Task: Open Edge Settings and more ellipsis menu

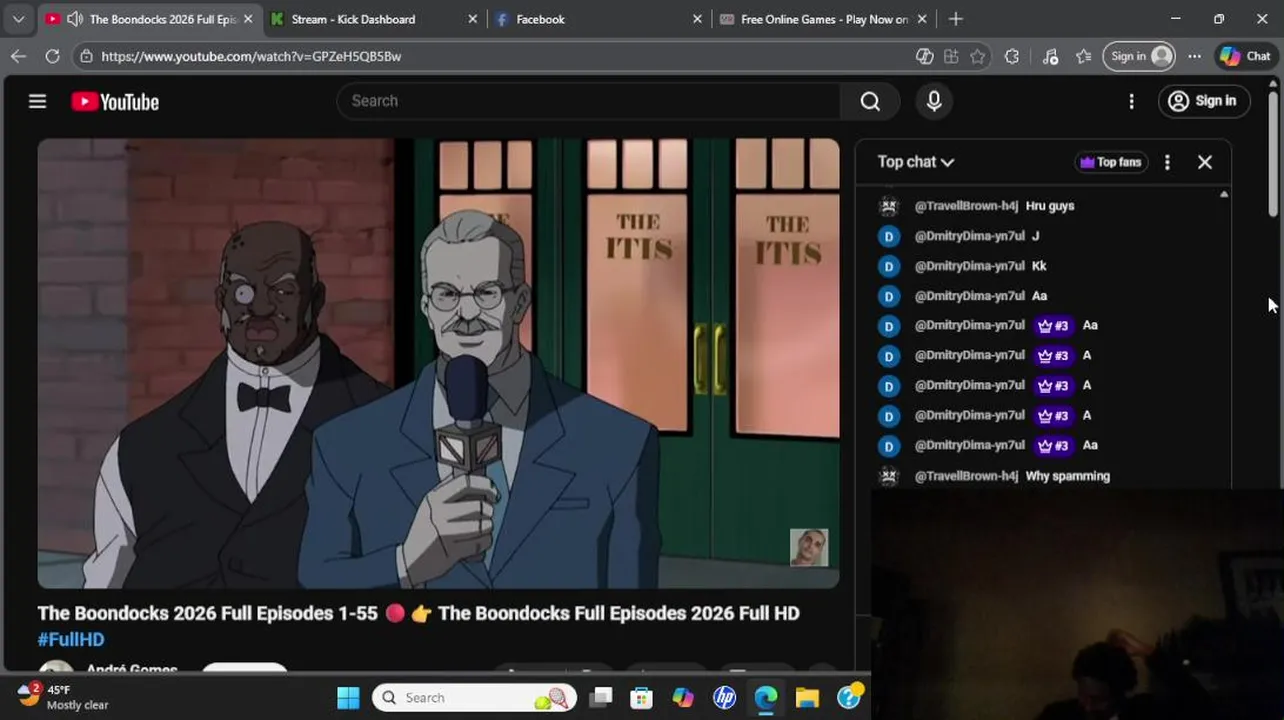Action: (x=1194, y=56)
